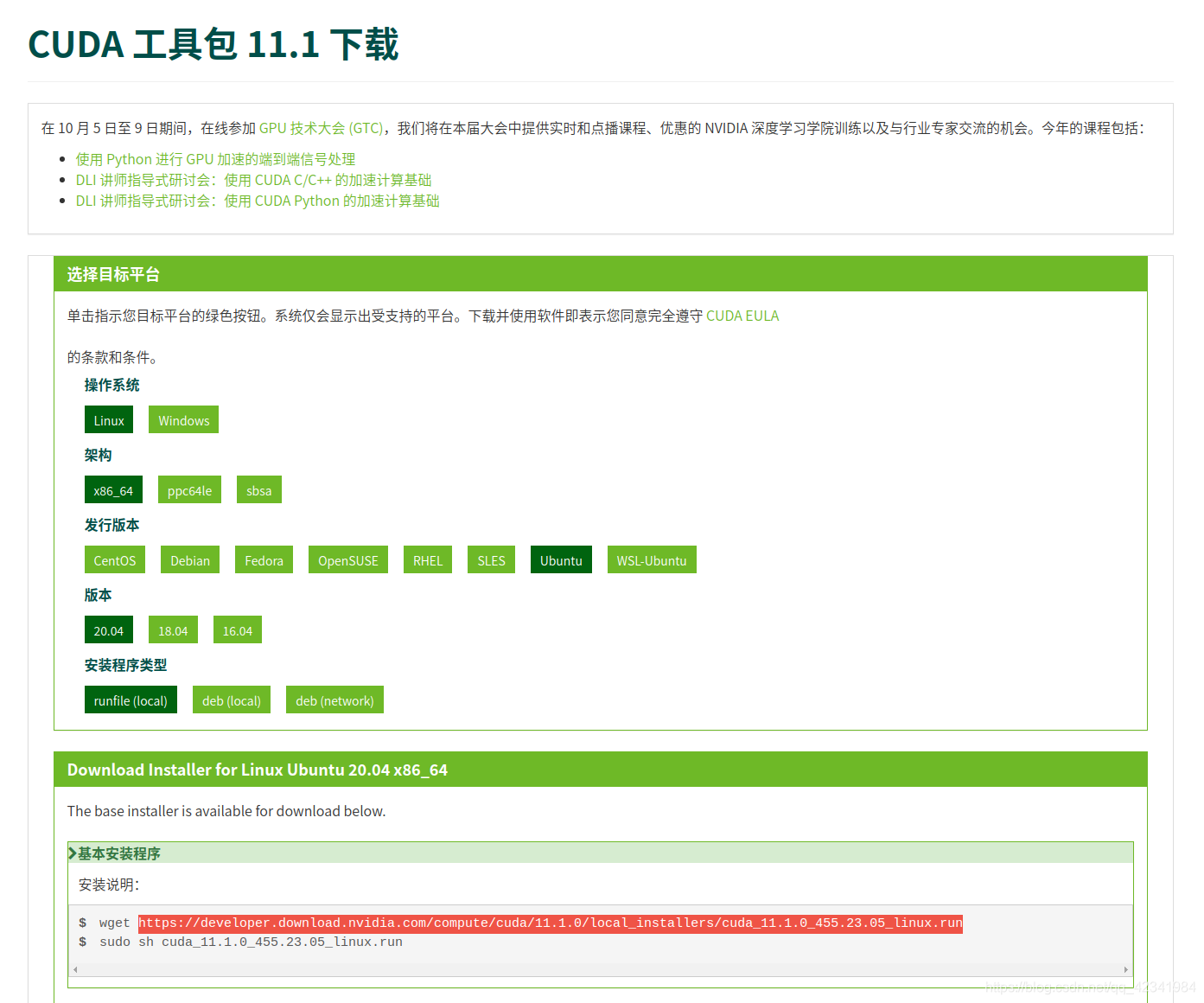This screenshot has height=1003, width=1204.
Task: Choose deb (network) installer type
Action: point(334,700)
